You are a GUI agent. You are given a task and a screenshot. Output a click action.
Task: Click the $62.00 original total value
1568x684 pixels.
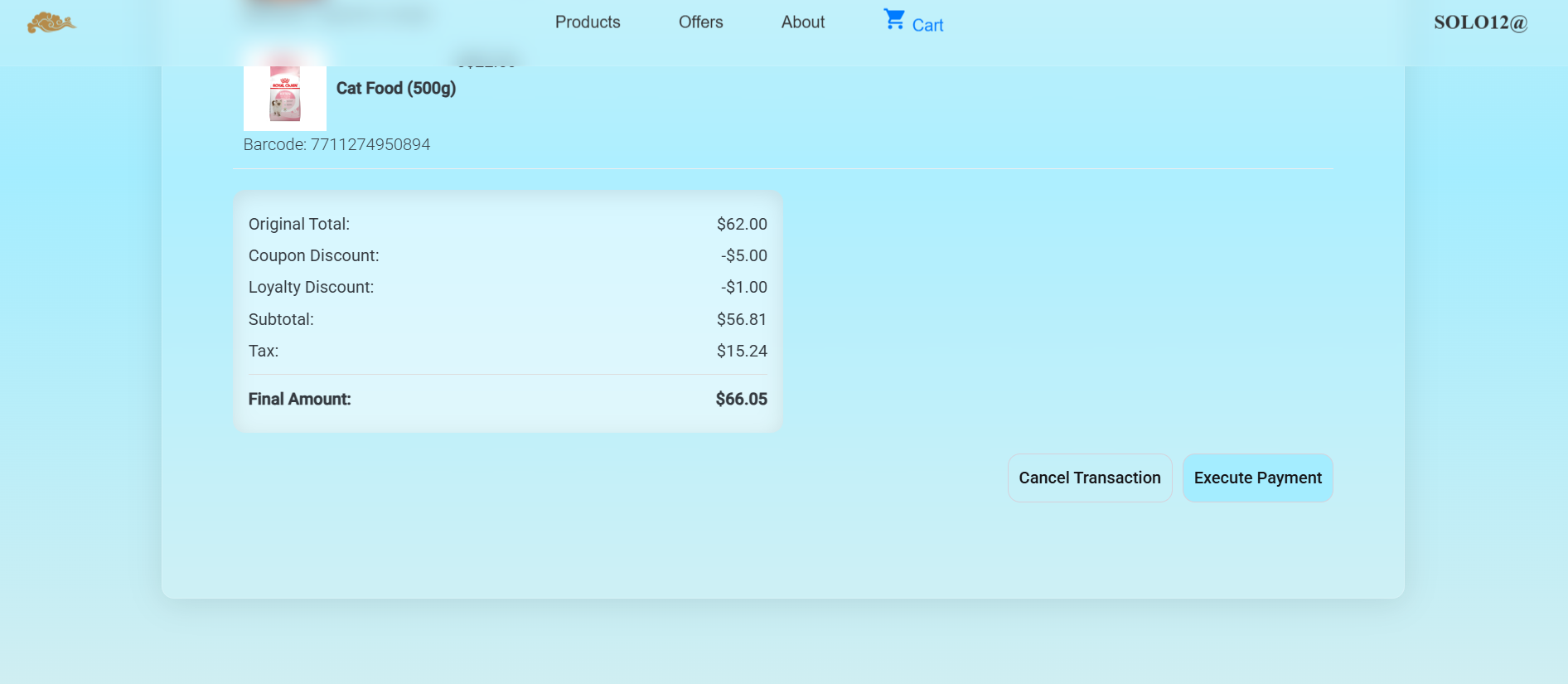pyautogui.click(x=742, y=224)
